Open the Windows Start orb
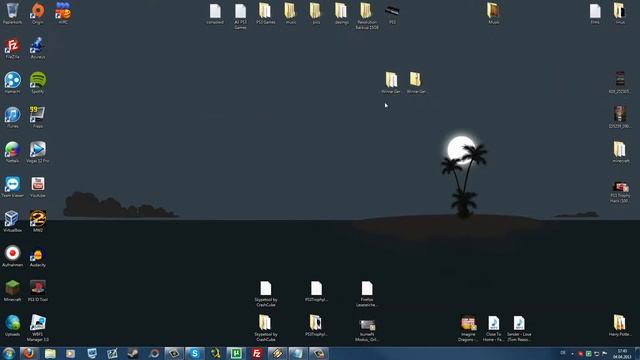Viewport: 640px width, 360px height. 9,353
